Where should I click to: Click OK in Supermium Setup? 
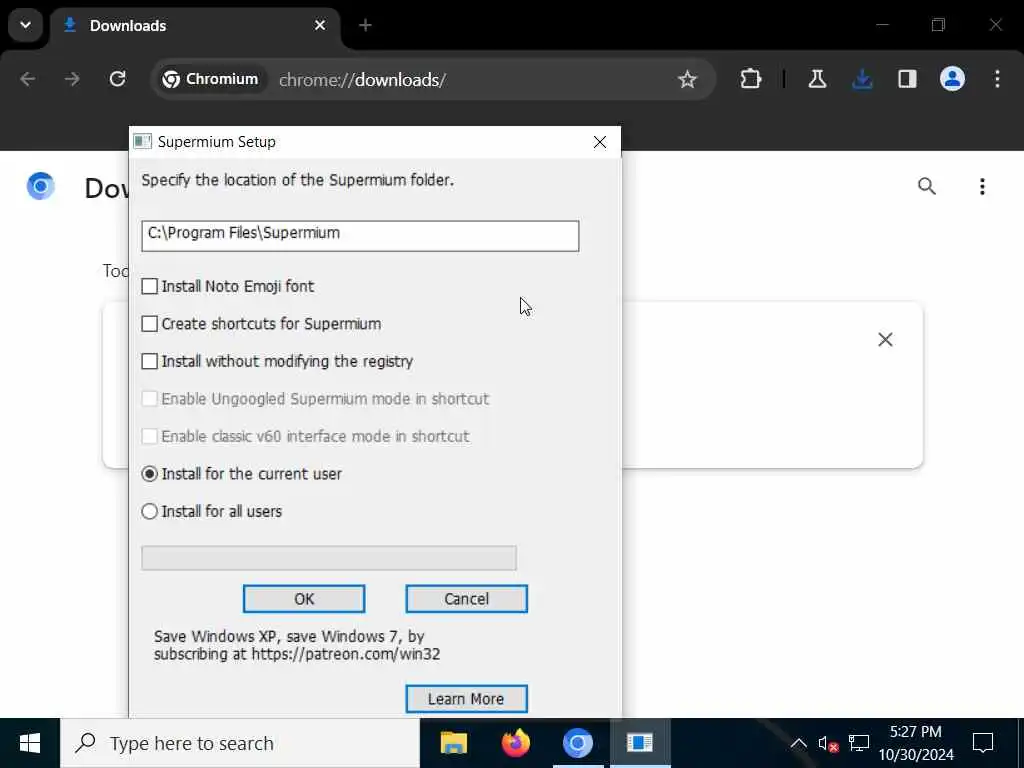click(304, 599)
